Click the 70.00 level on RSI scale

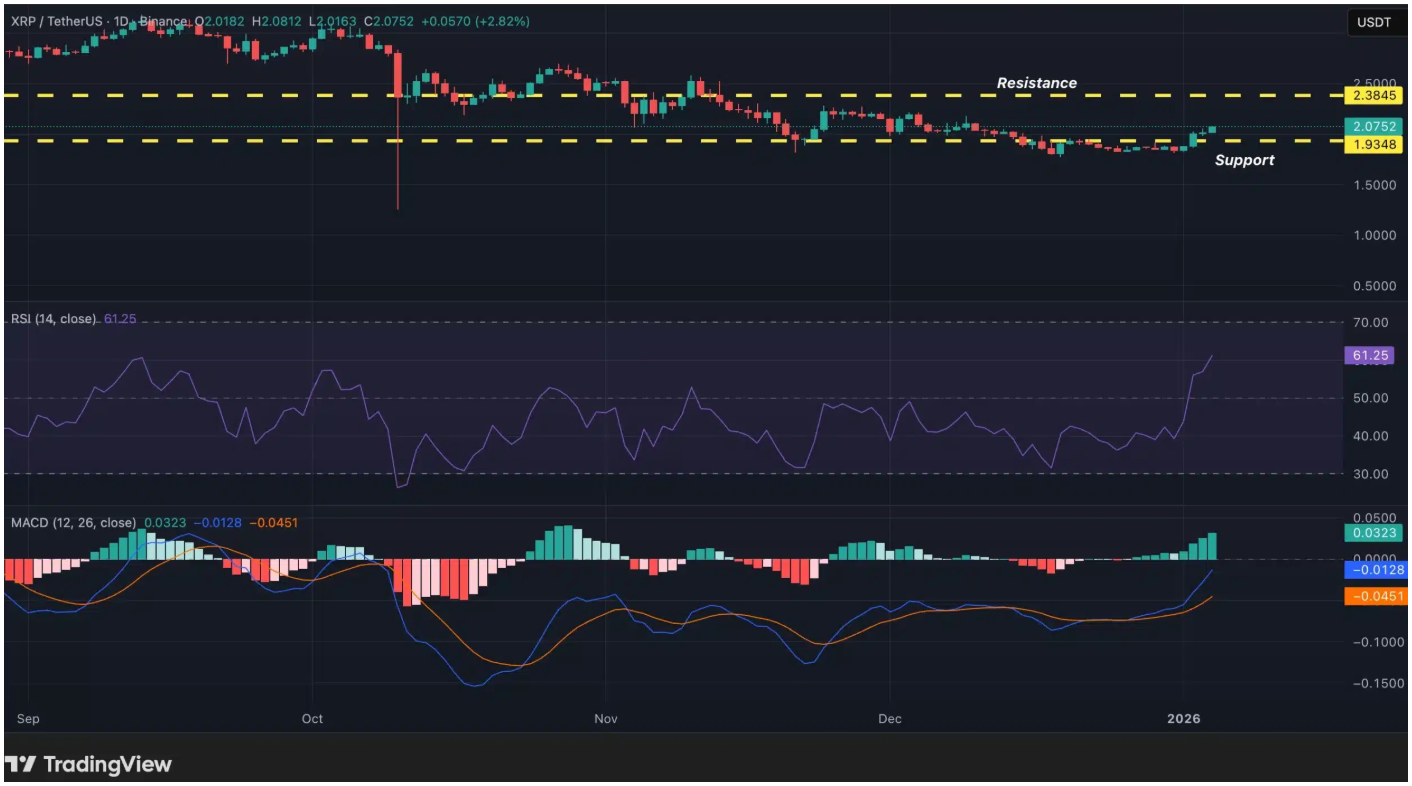(x=1371, y=322)
